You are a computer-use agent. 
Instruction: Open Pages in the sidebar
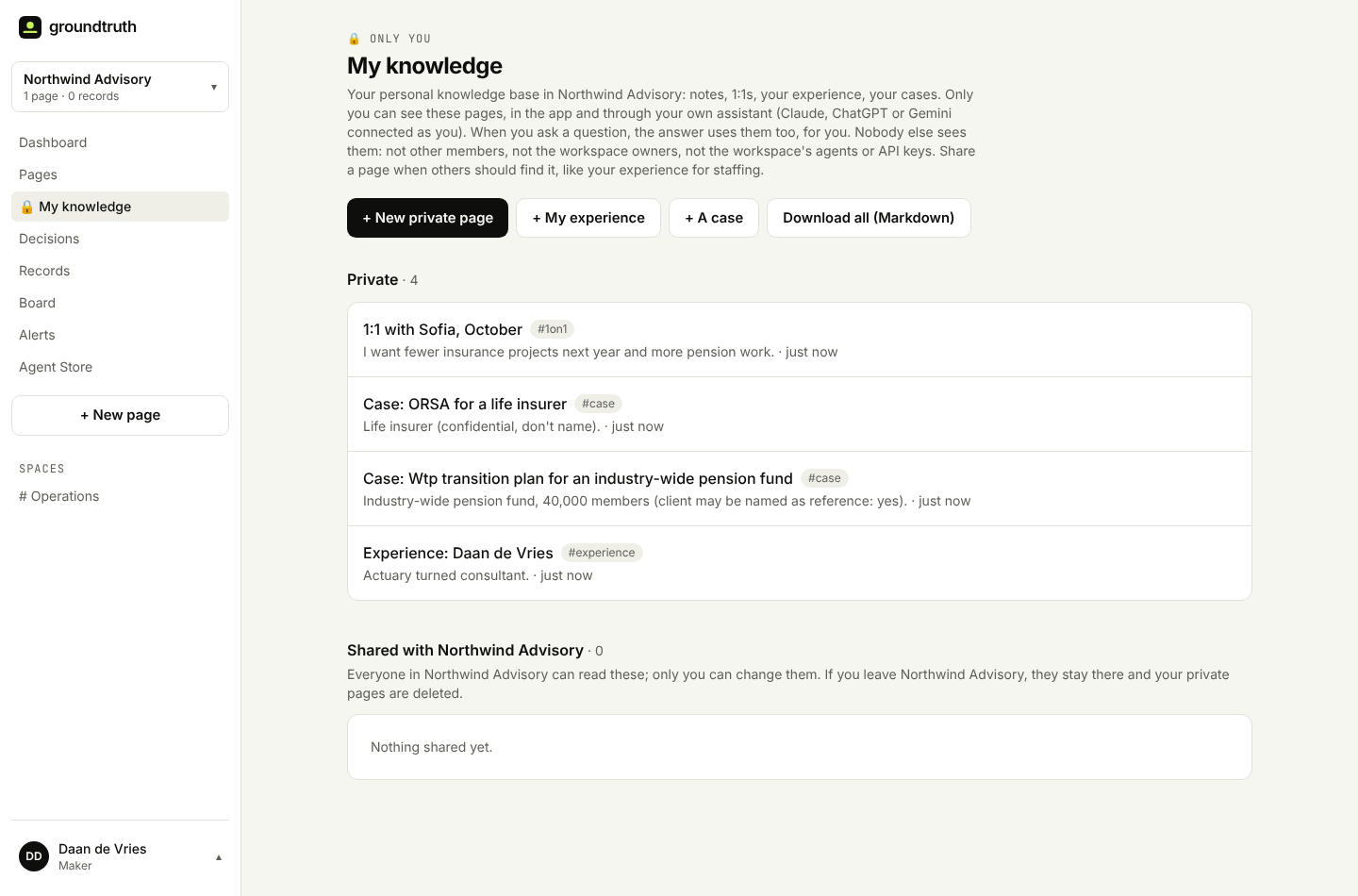coord(120,174)
